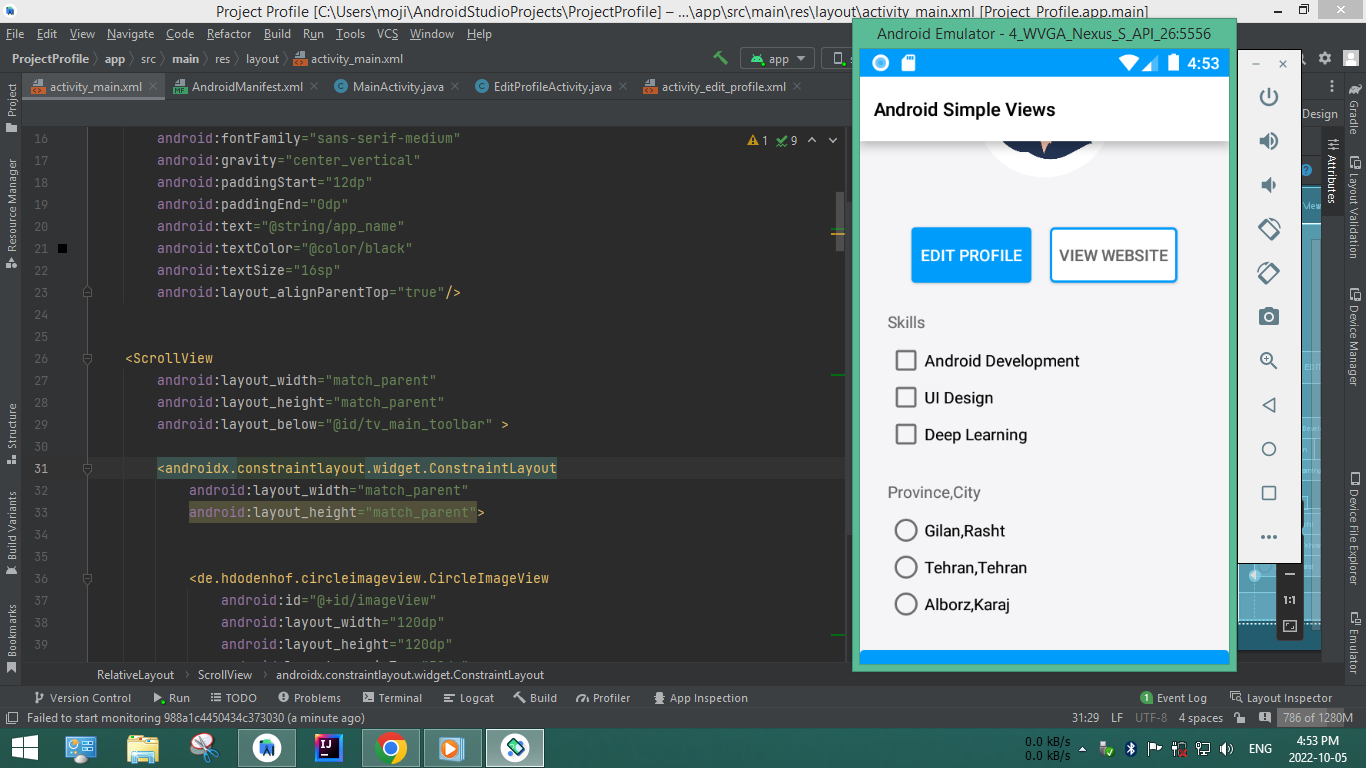The image size is (1366, 768).
Task: Click RelativeLayout in the breadcrumb bar
Action: (135, 675)
